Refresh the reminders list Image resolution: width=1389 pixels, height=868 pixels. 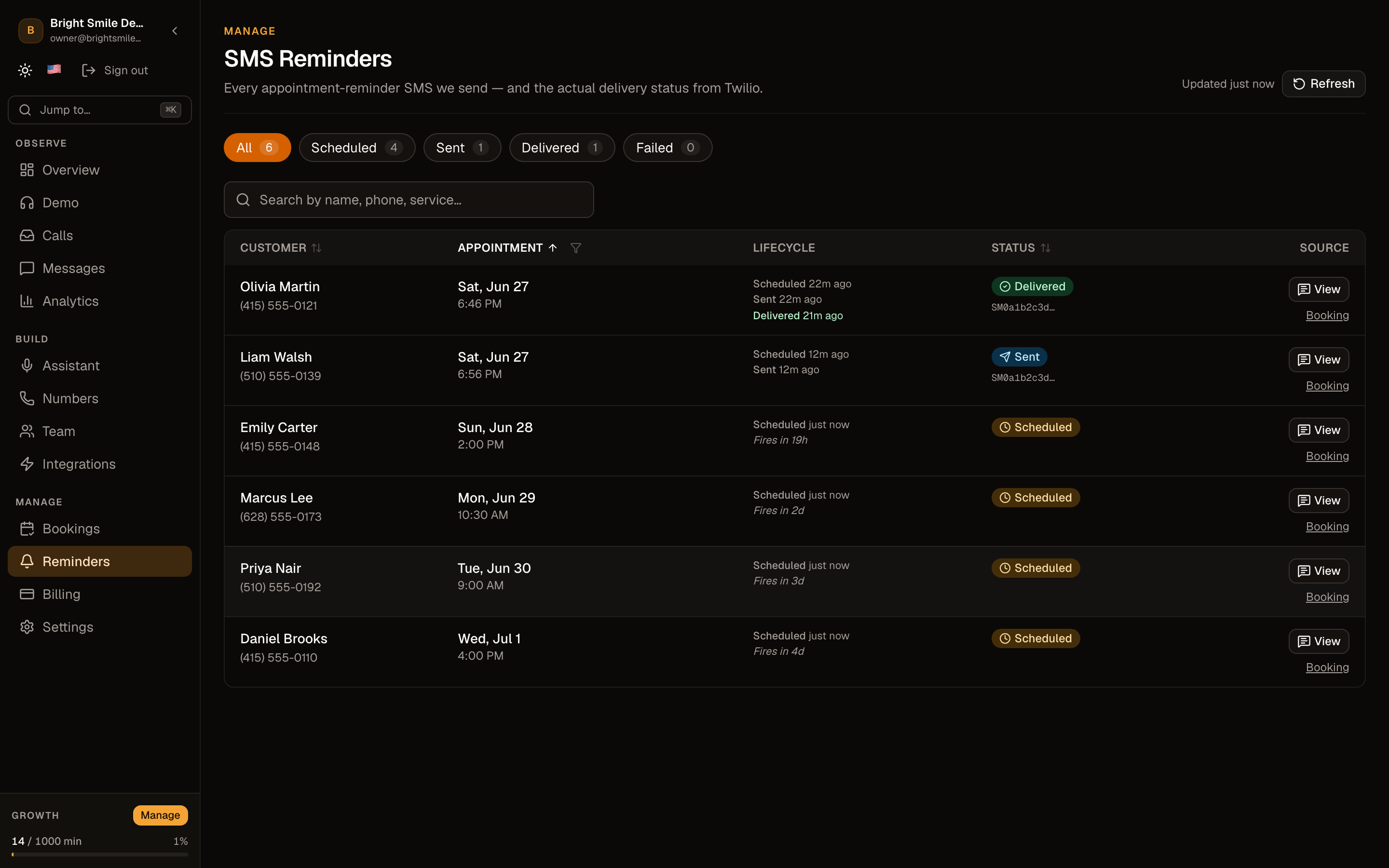tap(1323, 84)
